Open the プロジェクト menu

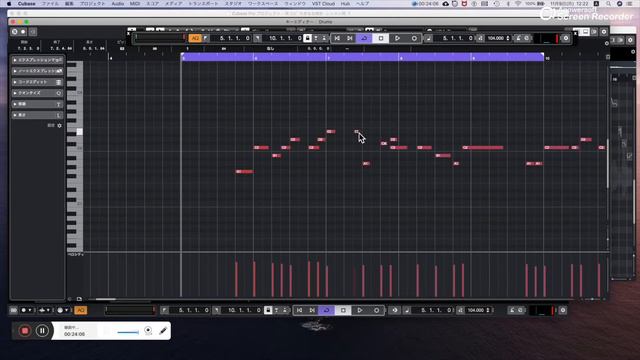(93, 4)
